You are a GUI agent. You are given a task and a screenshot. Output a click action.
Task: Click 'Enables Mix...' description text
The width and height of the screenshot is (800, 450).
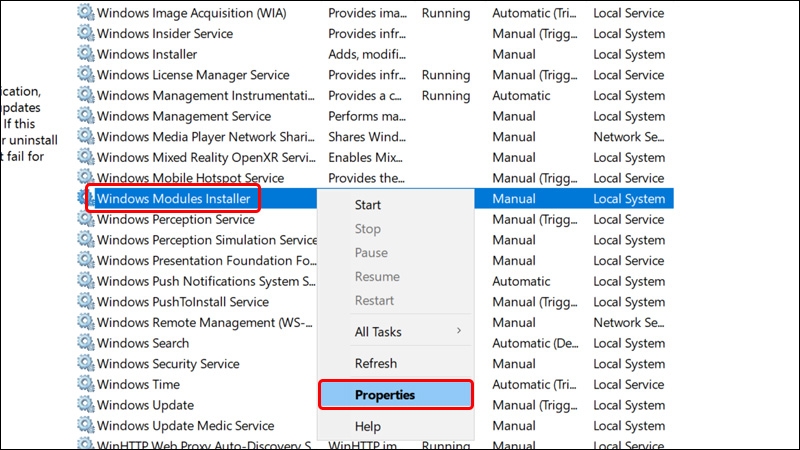click(x=365, y=158)
